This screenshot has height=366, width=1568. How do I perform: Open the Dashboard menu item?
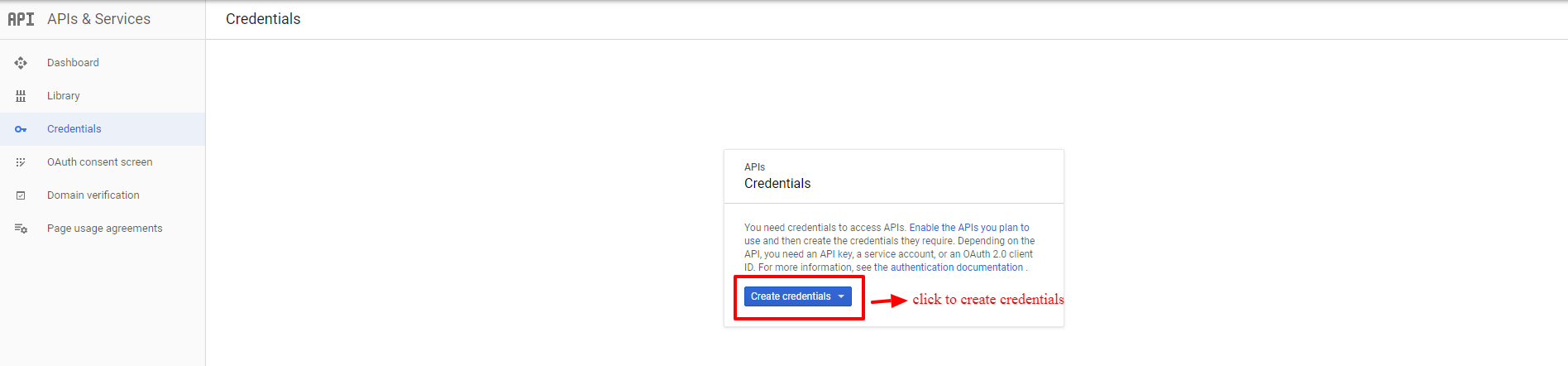pyautogui.click(x=103, y=63)
